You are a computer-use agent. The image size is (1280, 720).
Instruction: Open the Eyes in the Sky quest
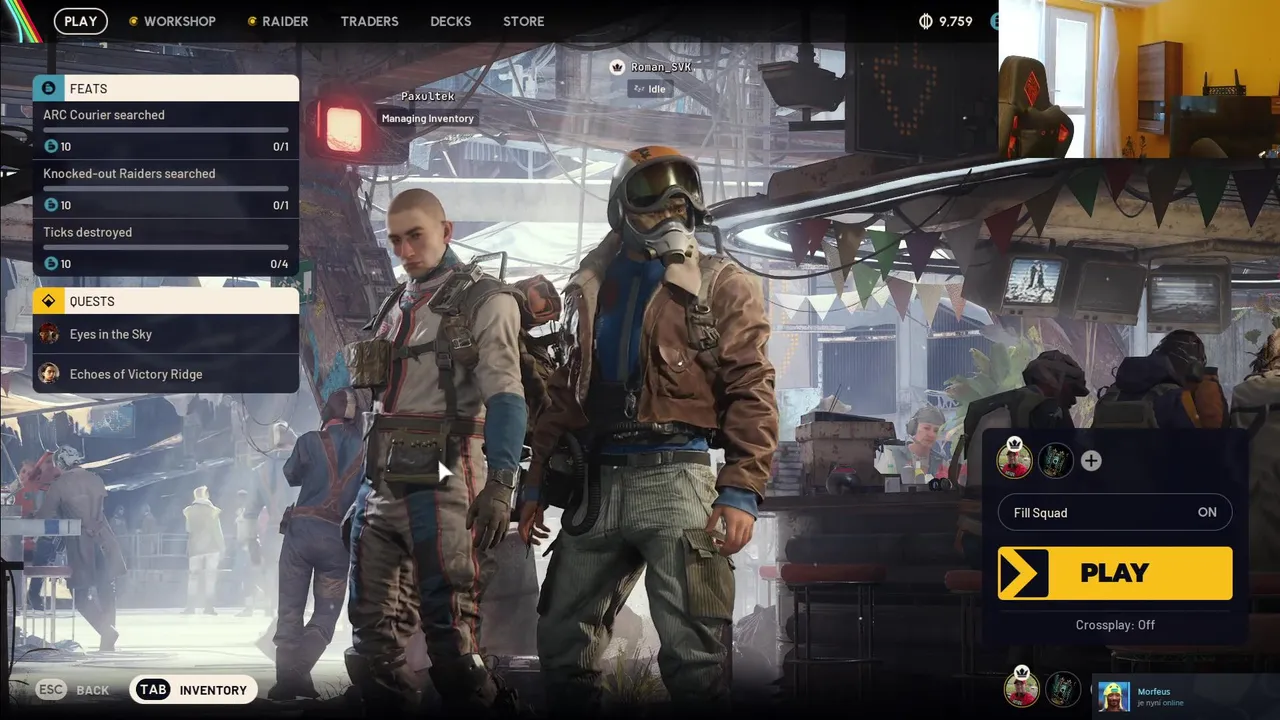click(x=166, y=334)
